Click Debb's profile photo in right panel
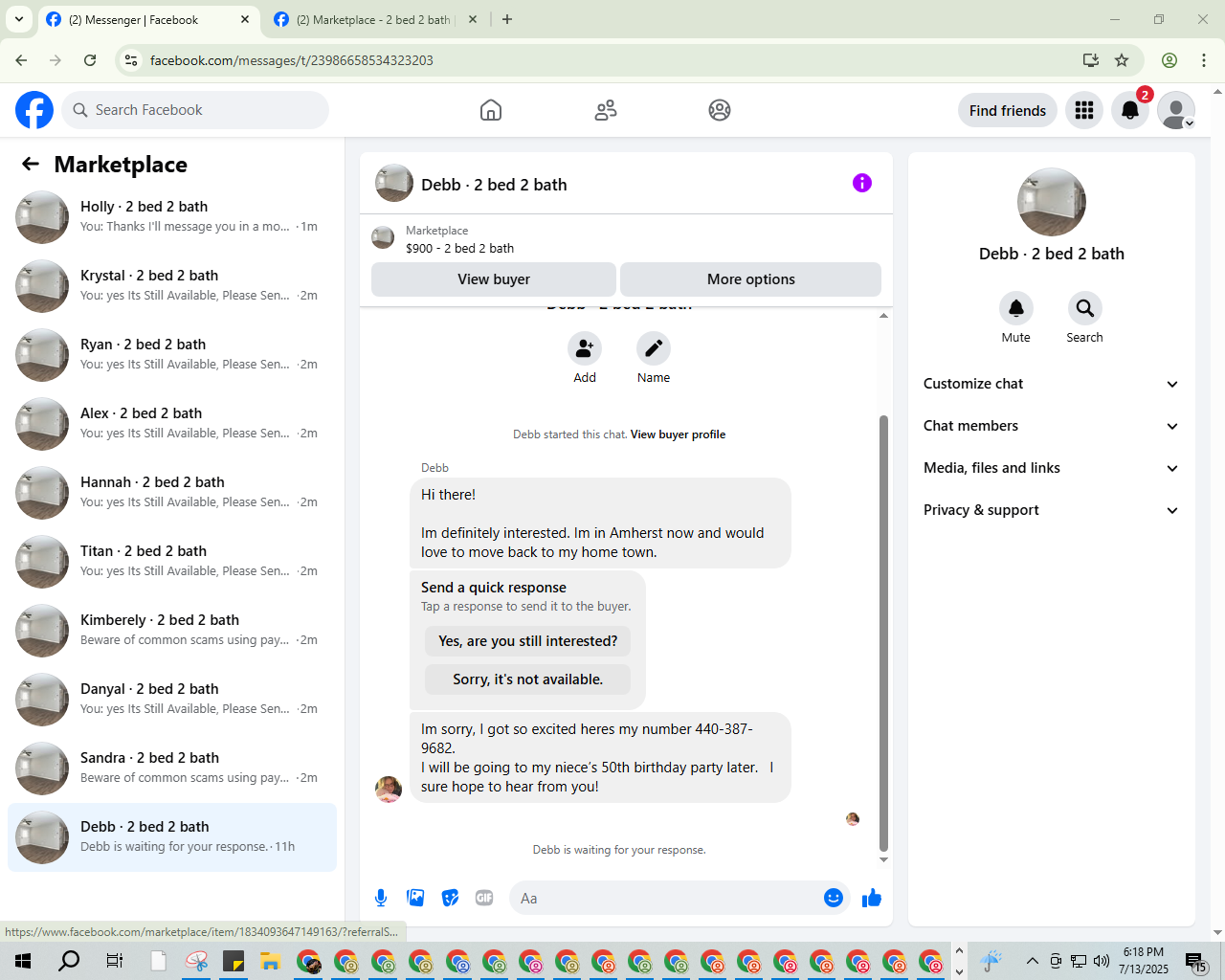1225x980 pixels. 1052,202
